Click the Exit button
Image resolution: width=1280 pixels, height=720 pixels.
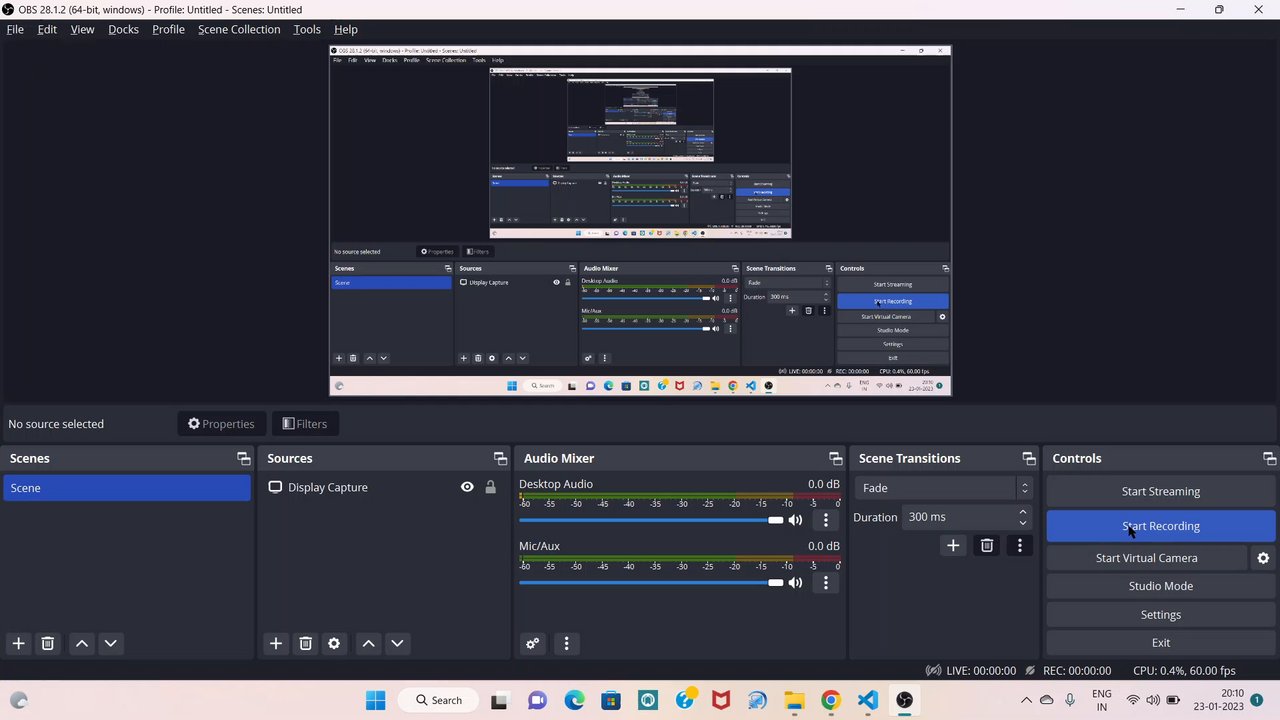pyautogui.click(x=1161, y=643)
